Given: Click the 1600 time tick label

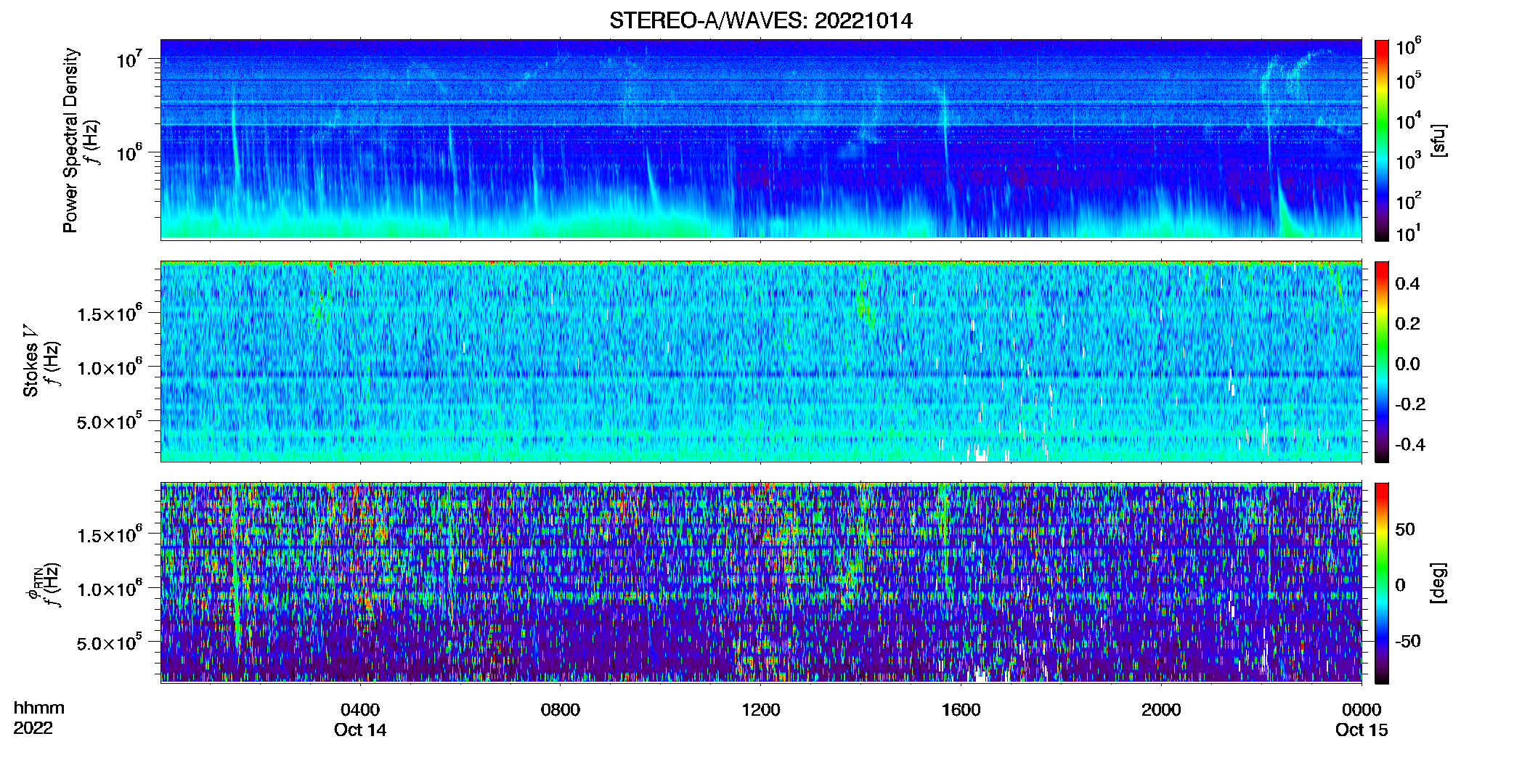Looking at the screenshot, I should [x=961, y=709].
